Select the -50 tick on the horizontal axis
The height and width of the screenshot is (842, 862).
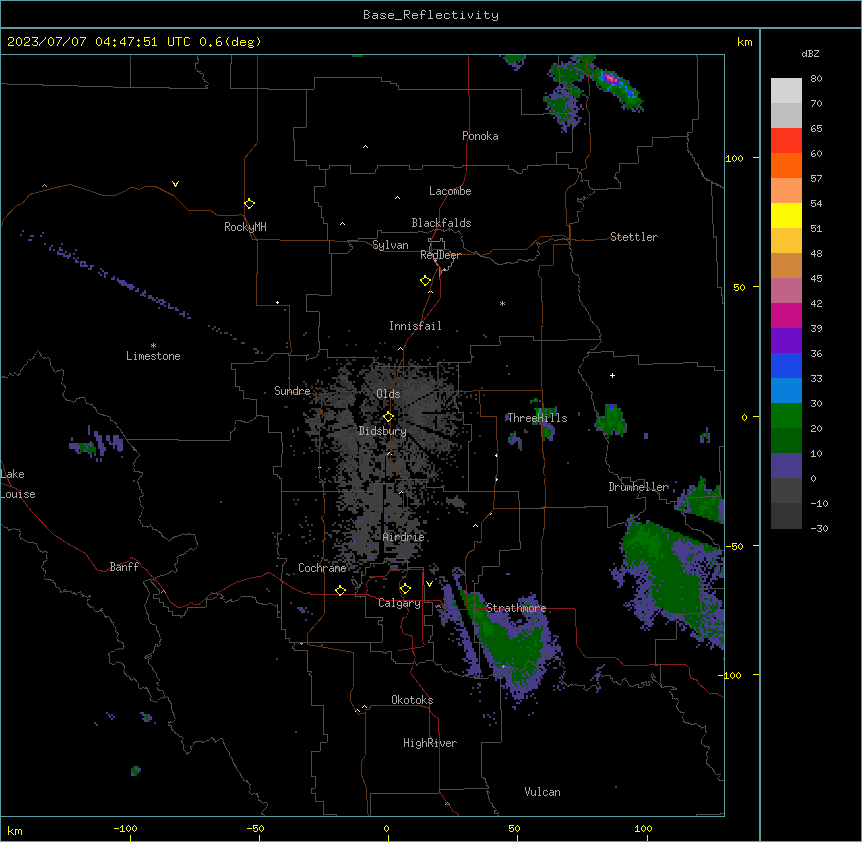(255, 828)
